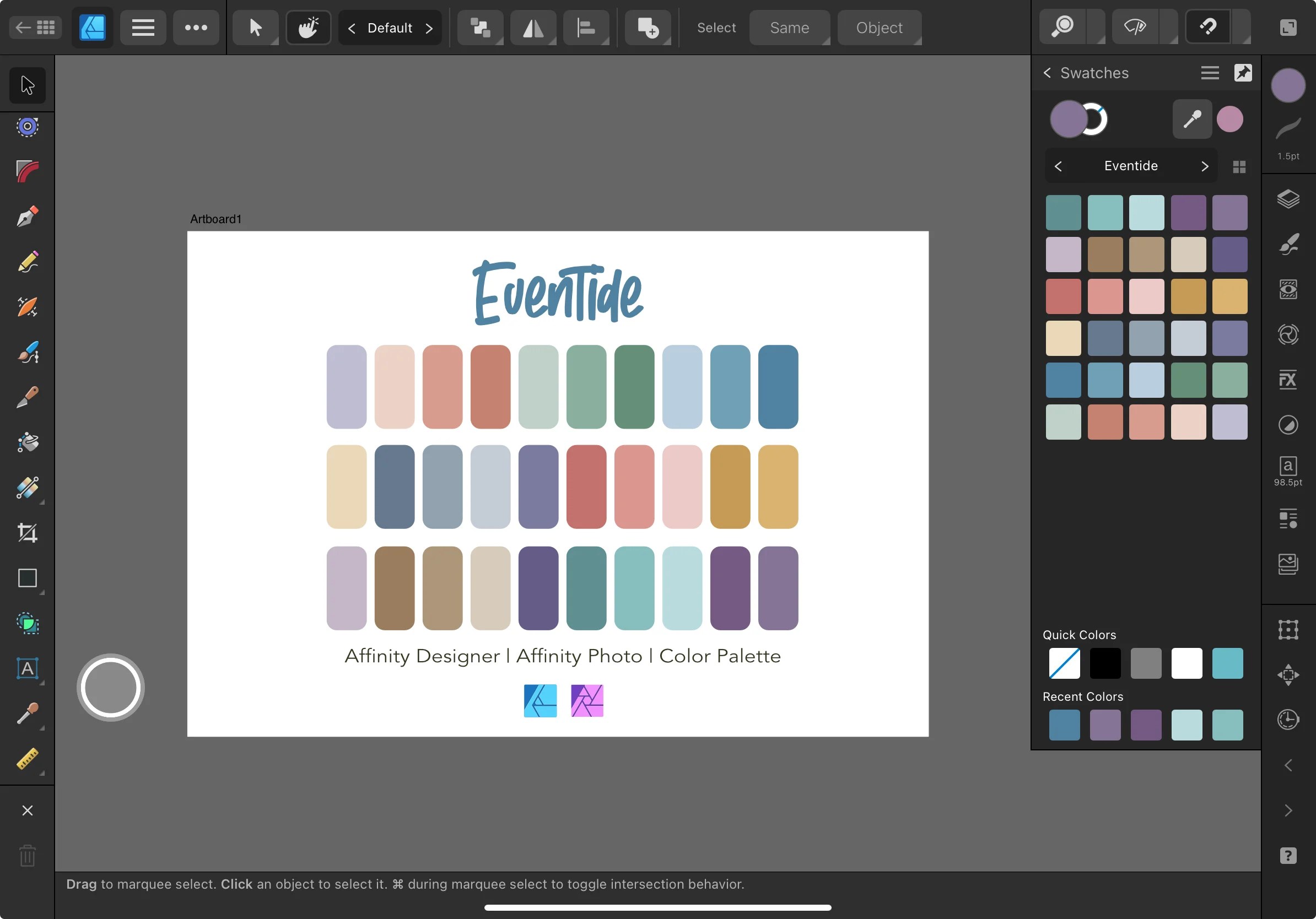Pick the Artistic Text tool

pyautogui.click(x=26, y=668)
